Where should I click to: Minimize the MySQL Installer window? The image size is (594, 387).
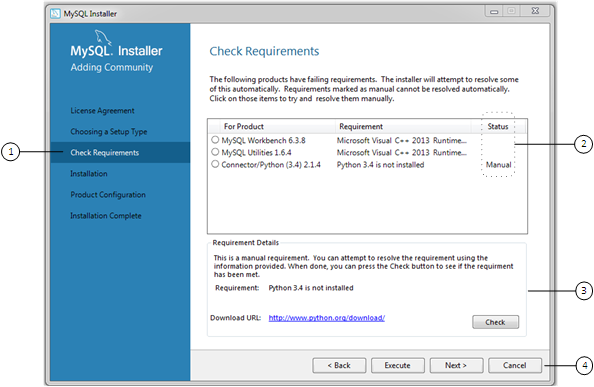[494, 11]
